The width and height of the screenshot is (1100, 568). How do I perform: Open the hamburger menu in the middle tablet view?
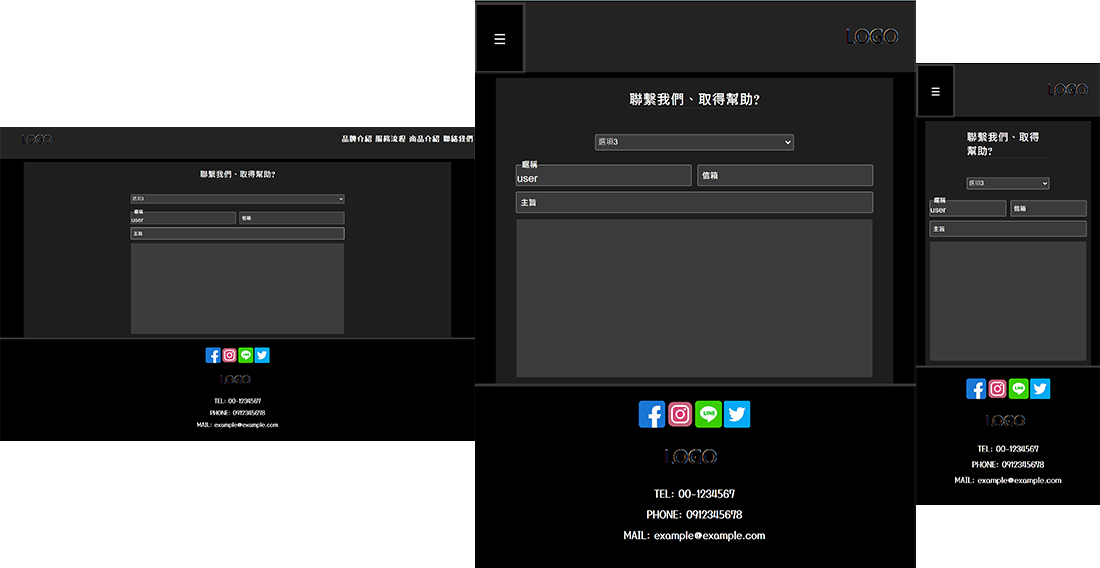point(500,39)
